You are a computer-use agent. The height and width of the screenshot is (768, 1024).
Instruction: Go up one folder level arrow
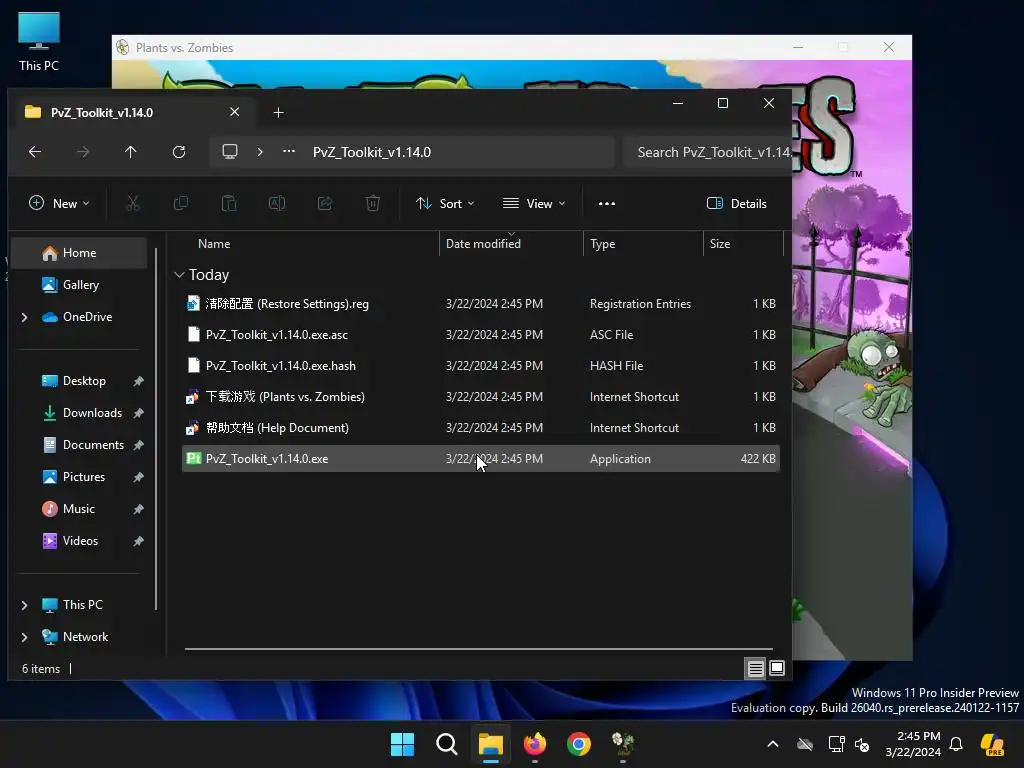[131, 152]
